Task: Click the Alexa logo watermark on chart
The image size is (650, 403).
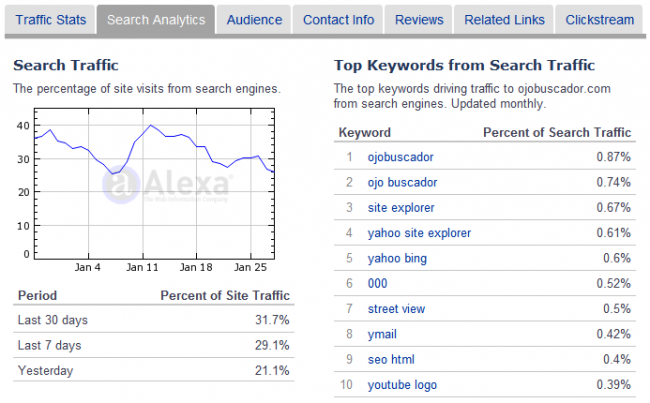Action: tap(166, 185)
